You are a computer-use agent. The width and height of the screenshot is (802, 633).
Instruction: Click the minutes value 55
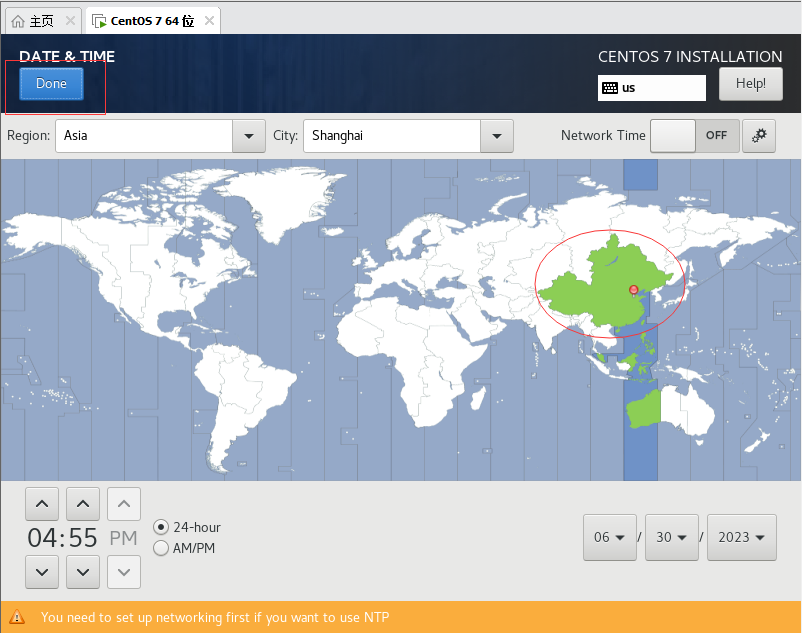point(83,538)
